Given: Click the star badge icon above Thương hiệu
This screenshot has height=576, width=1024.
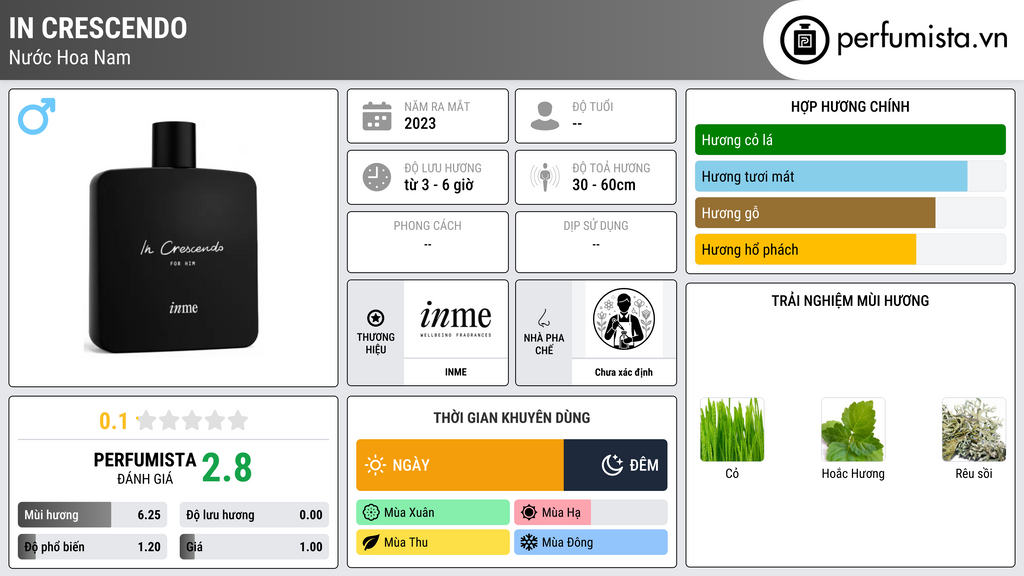Looking at the screenshot, I should coord(376,318).
